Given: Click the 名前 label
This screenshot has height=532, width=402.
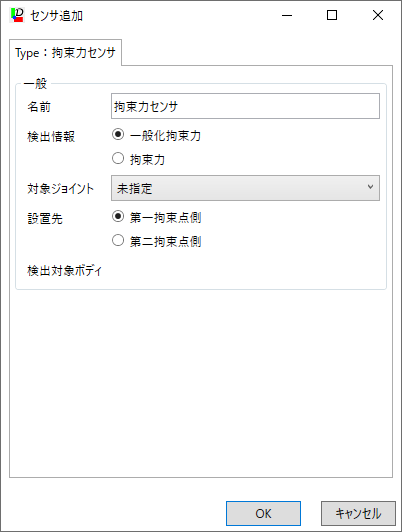Looking at the screenshot, I should (x=39, y=107).
